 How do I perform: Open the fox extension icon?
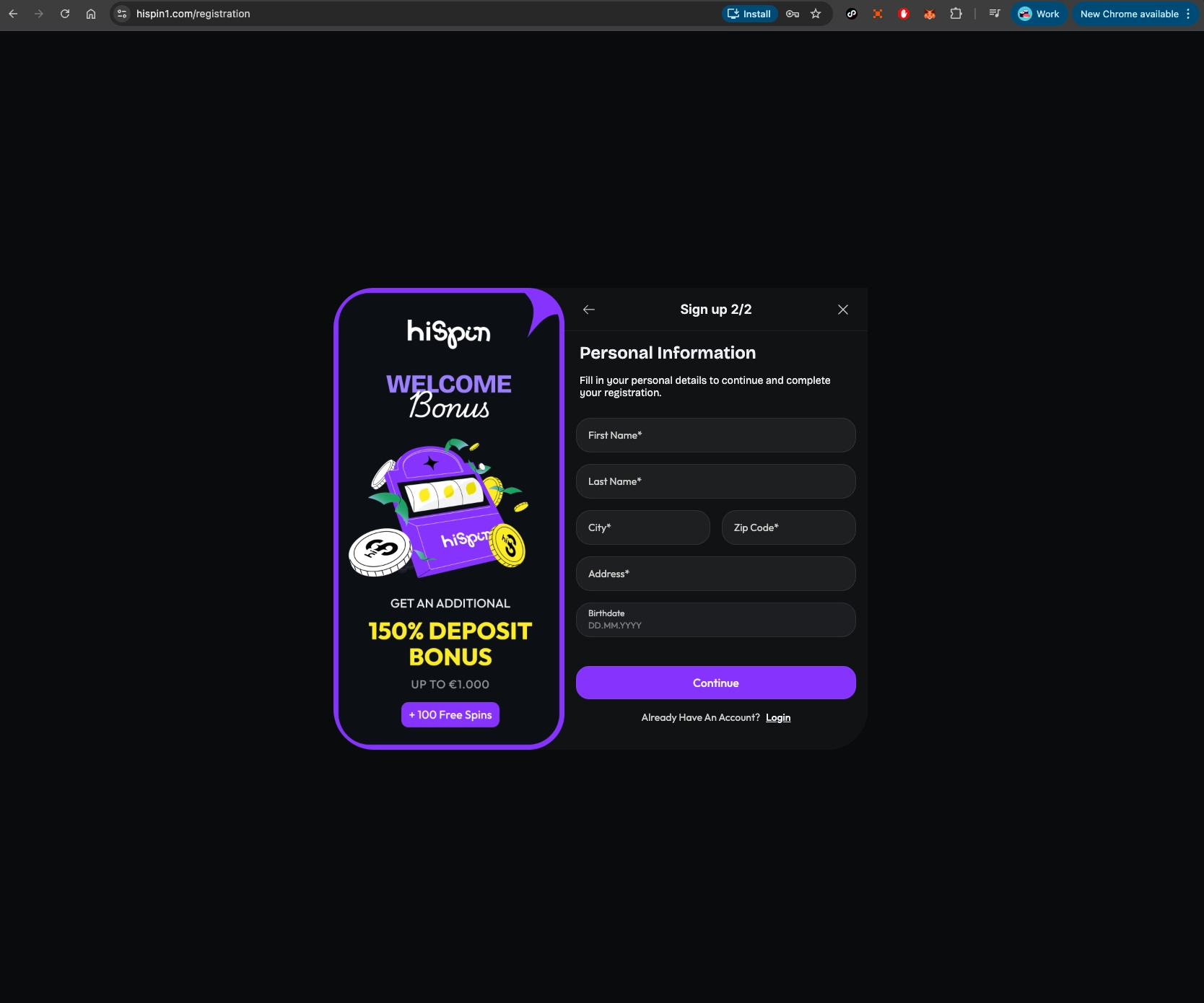tap(930, 14)
